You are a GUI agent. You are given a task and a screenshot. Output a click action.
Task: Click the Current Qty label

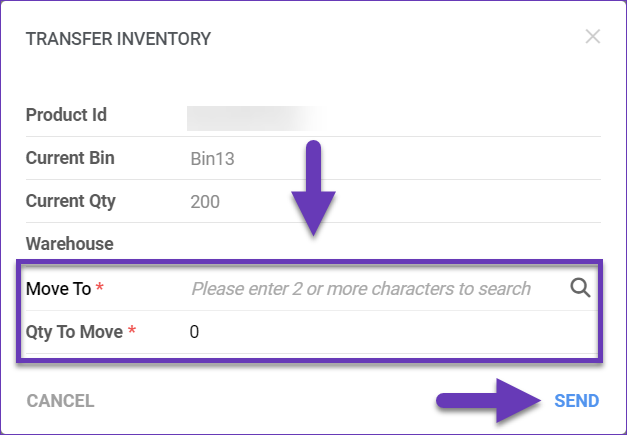(71, 201)
